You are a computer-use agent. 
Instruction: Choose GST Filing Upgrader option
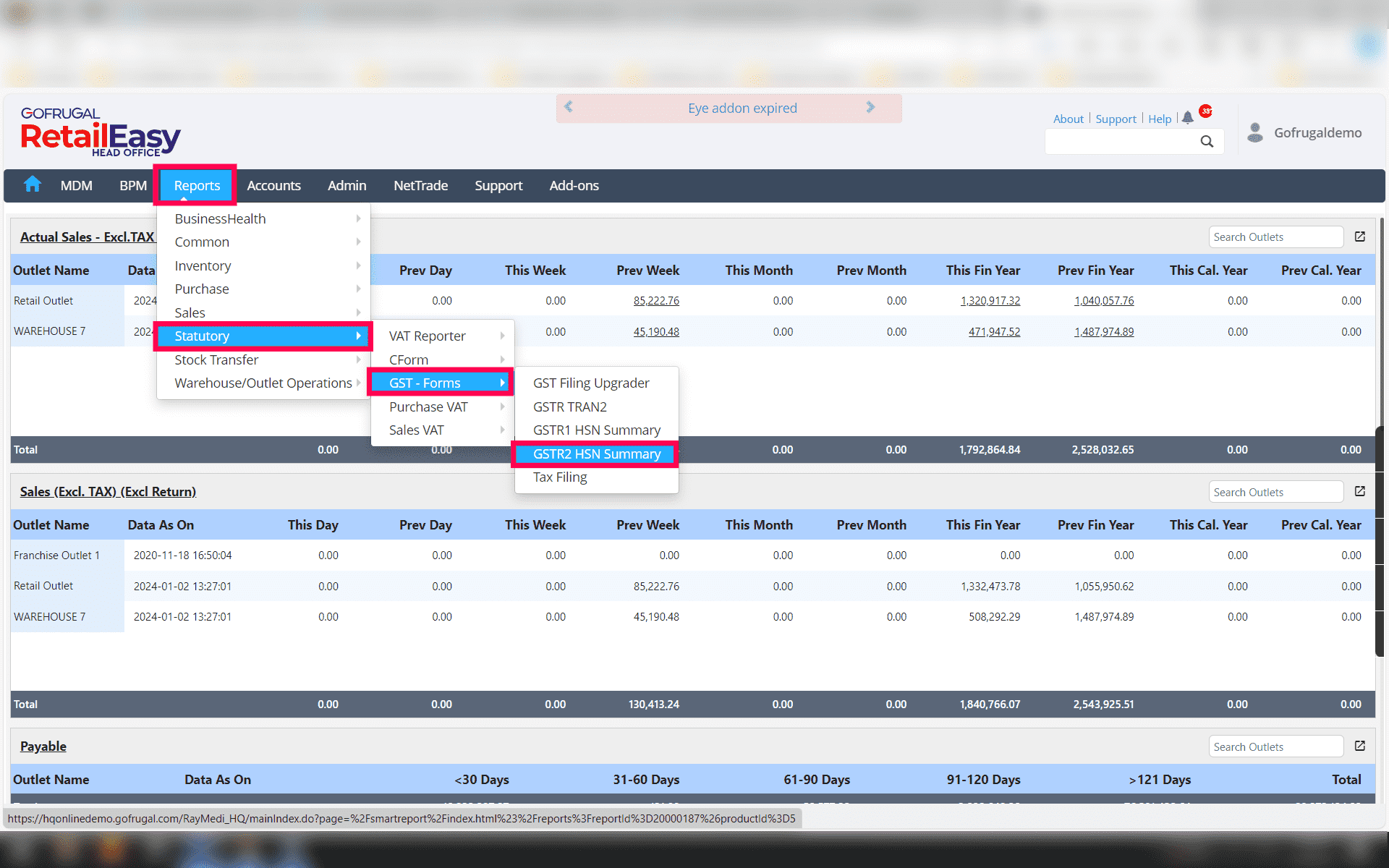coord(590,383)
